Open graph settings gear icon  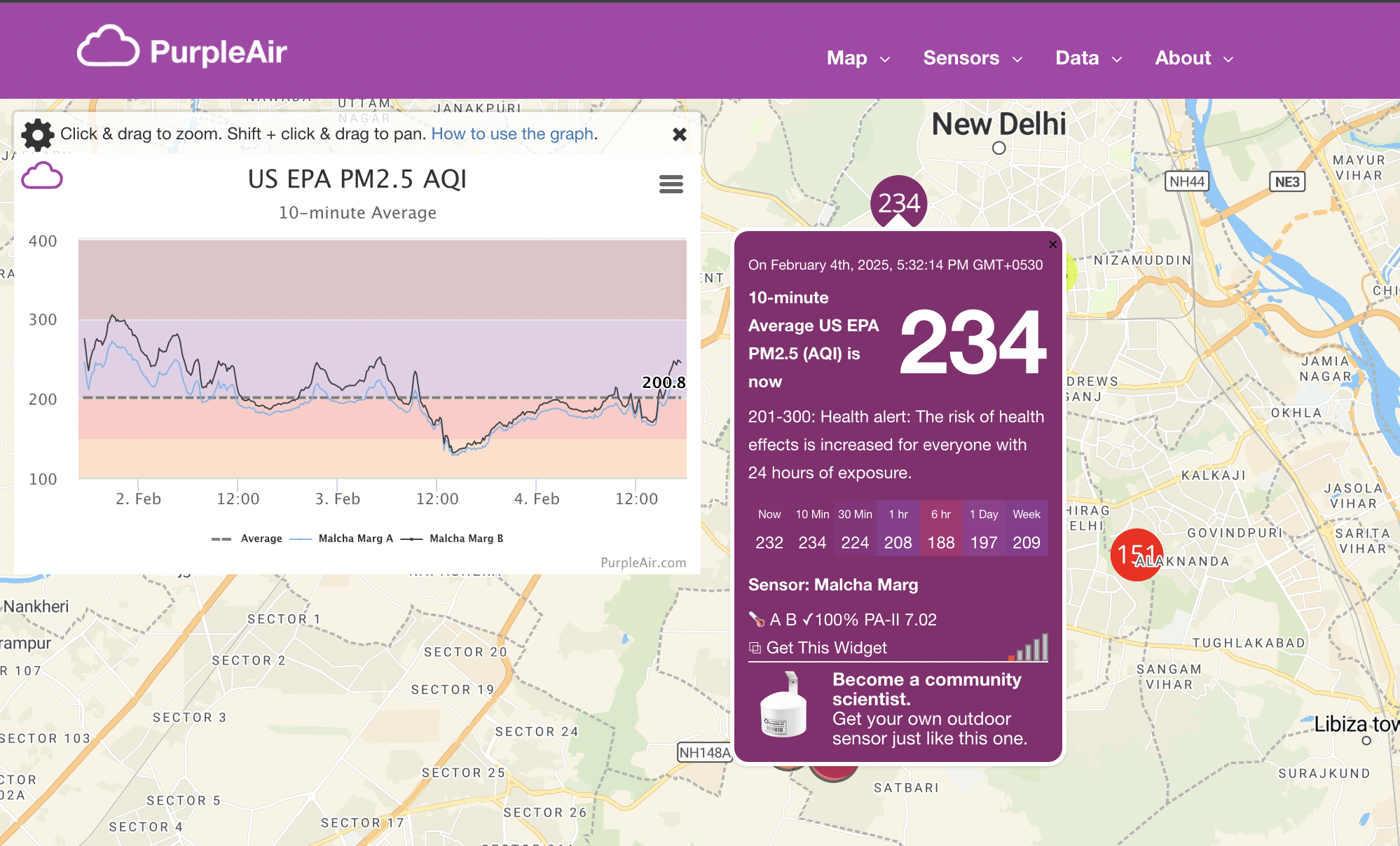[x=37, y=134]
